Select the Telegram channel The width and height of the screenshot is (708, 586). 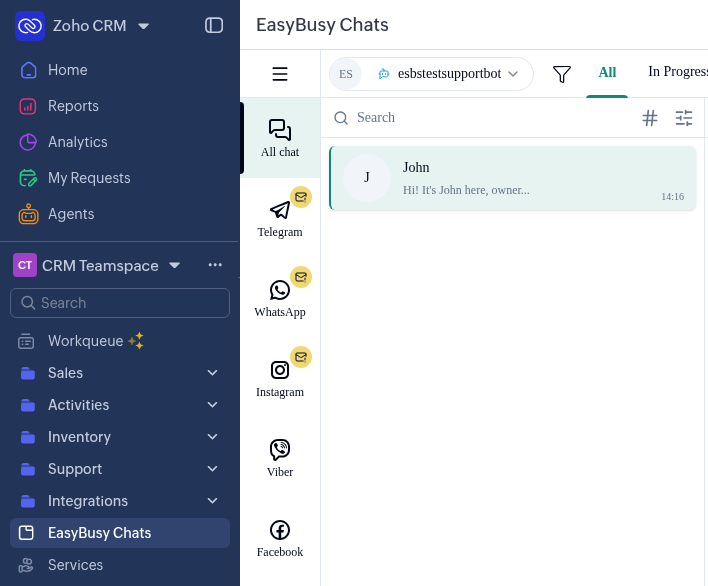[280, 218]
